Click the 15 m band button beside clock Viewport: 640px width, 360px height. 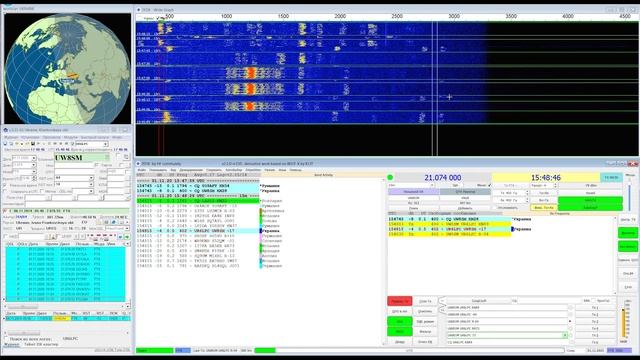click(x=611, y=178)
